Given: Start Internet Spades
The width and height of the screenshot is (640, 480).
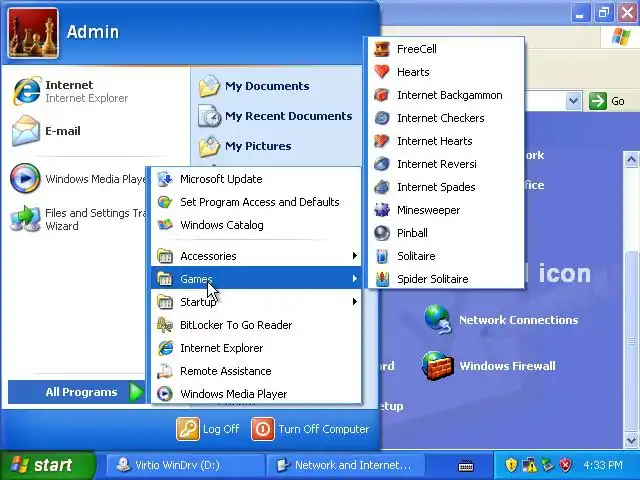Looking at the screenshot, I should tap(446, 187).
